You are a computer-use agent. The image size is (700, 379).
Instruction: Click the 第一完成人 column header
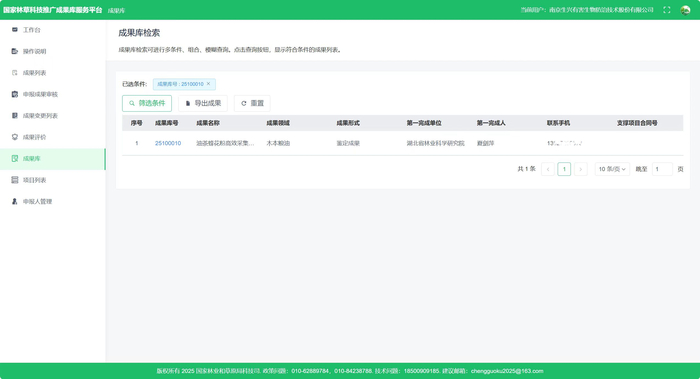click(491, 123)
